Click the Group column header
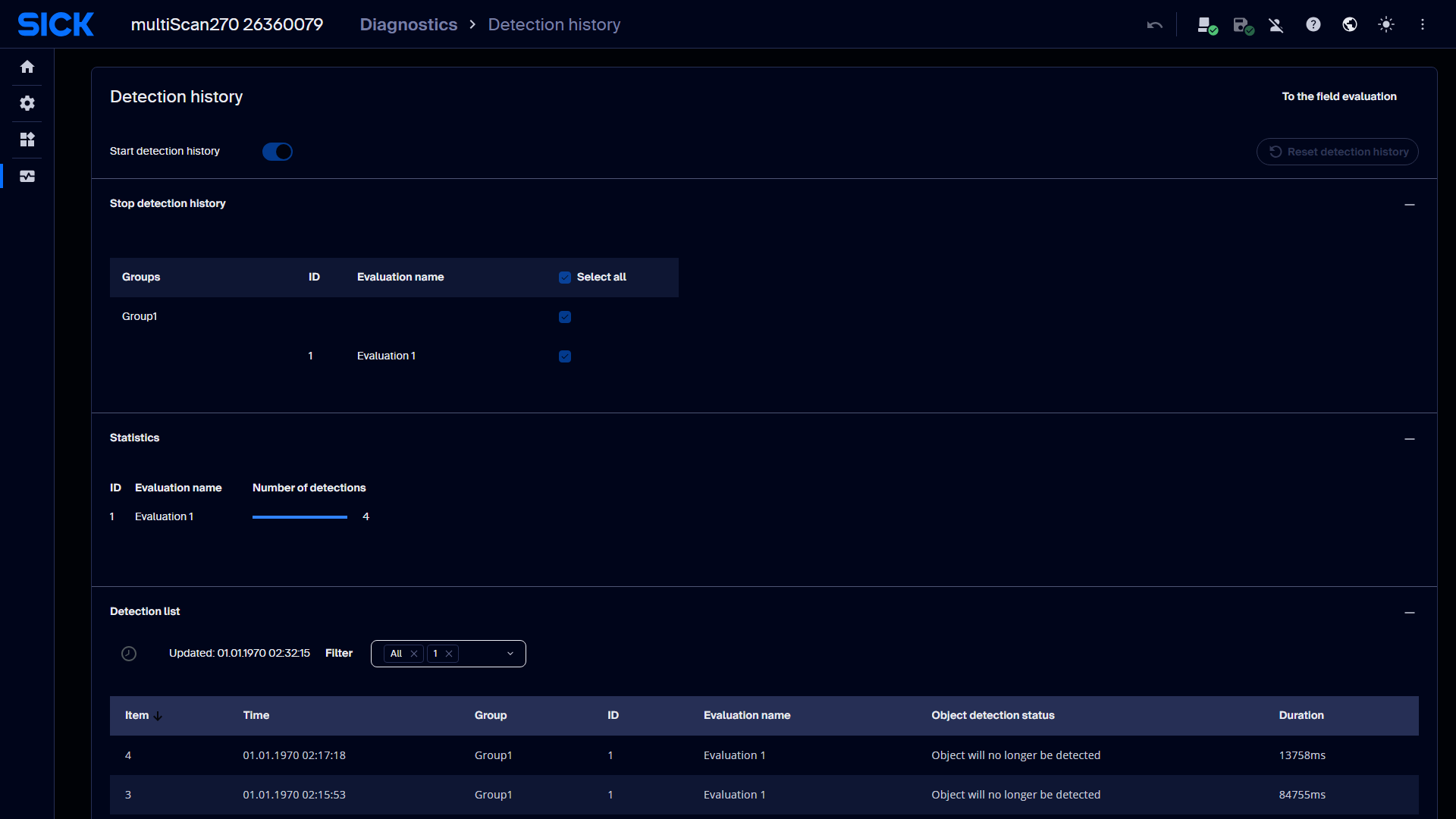This screenshot has height=819, width=1456. [x=491, y=715]
